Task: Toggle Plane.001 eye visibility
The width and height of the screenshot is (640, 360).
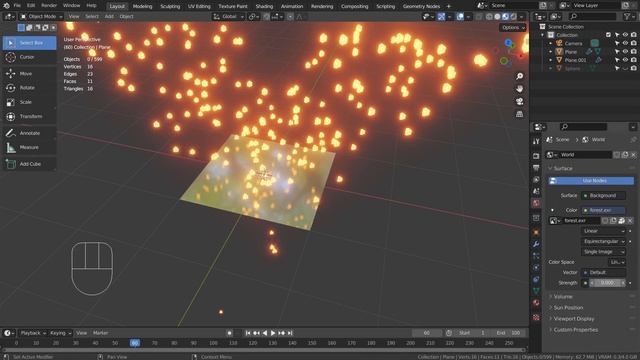Action: (625, 60)
